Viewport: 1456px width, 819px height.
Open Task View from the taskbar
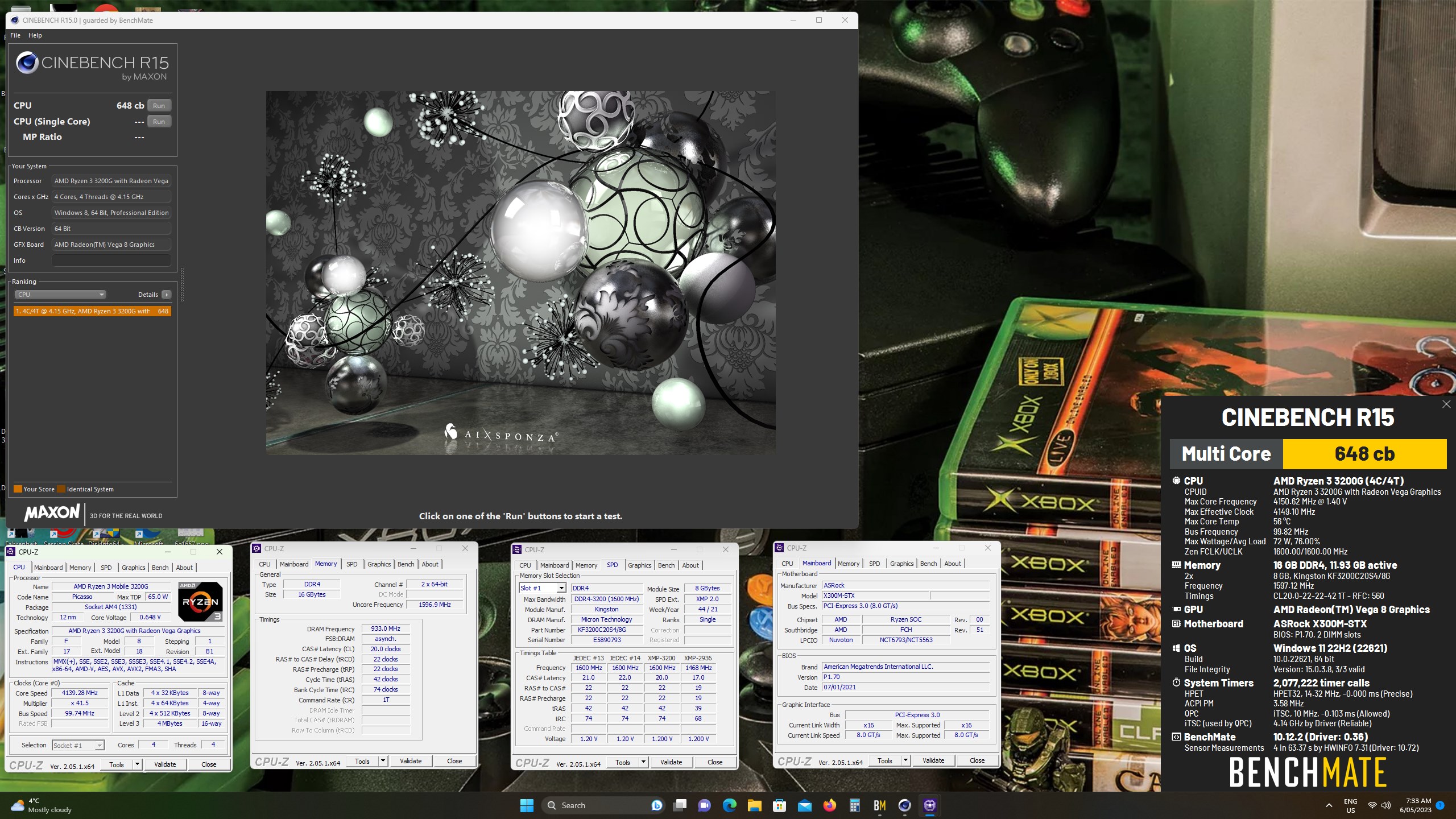coord(680,805)
